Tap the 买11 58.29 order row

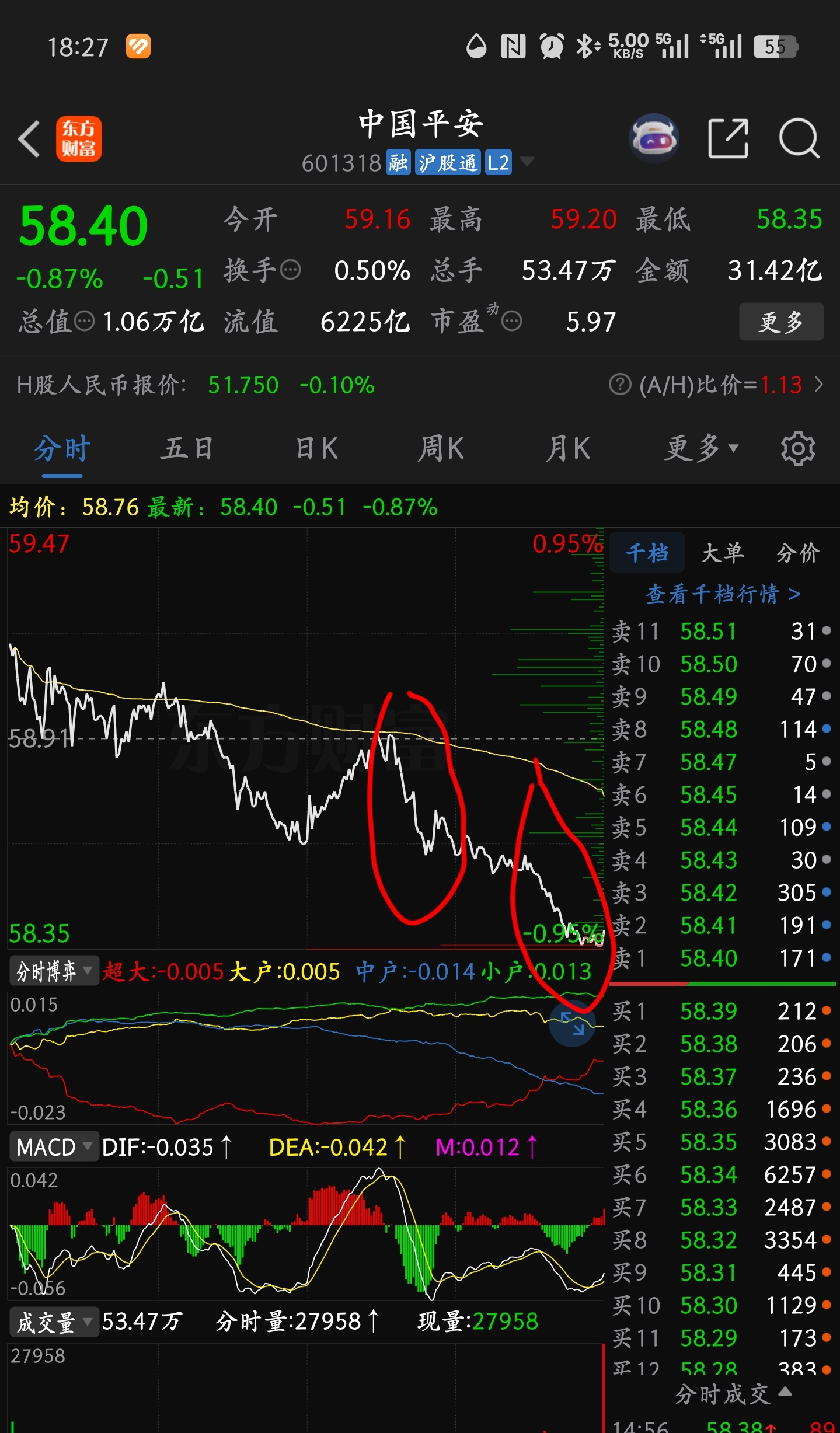pyautogui.click(x=723, y=1338)
